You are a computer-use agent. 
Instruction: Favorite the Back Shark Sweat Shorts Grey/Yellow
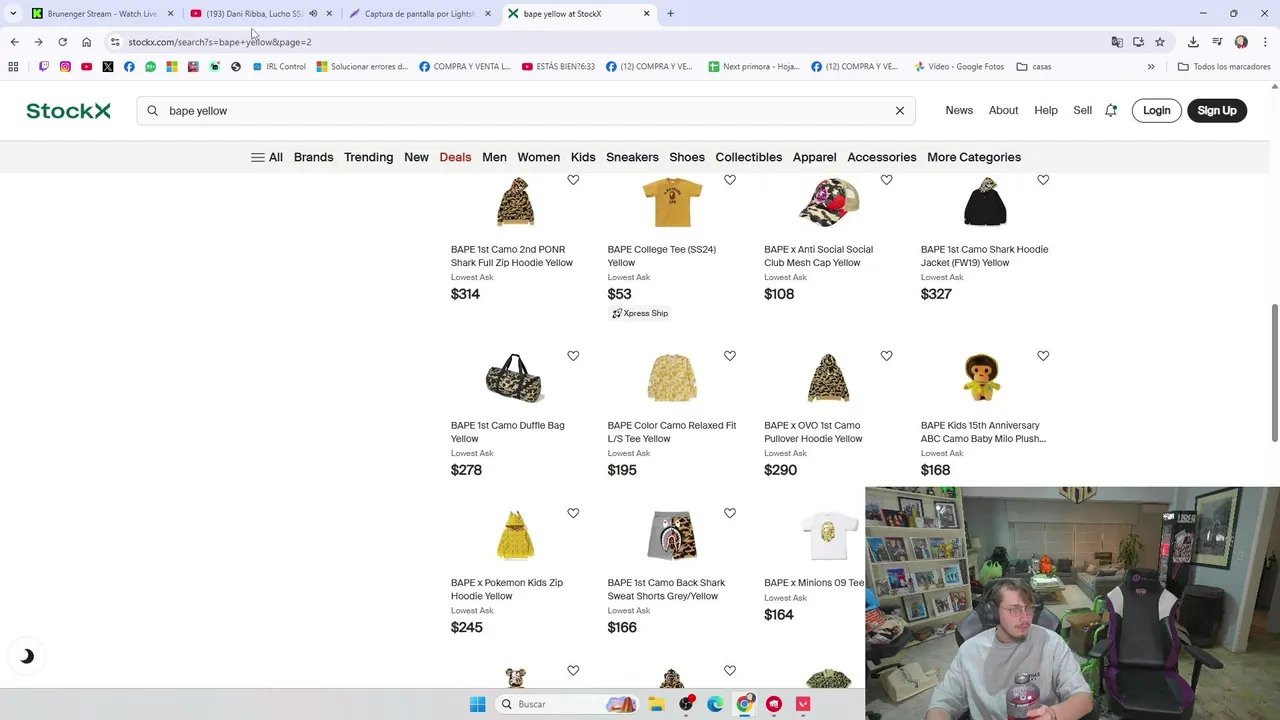[x=730, y=513]
